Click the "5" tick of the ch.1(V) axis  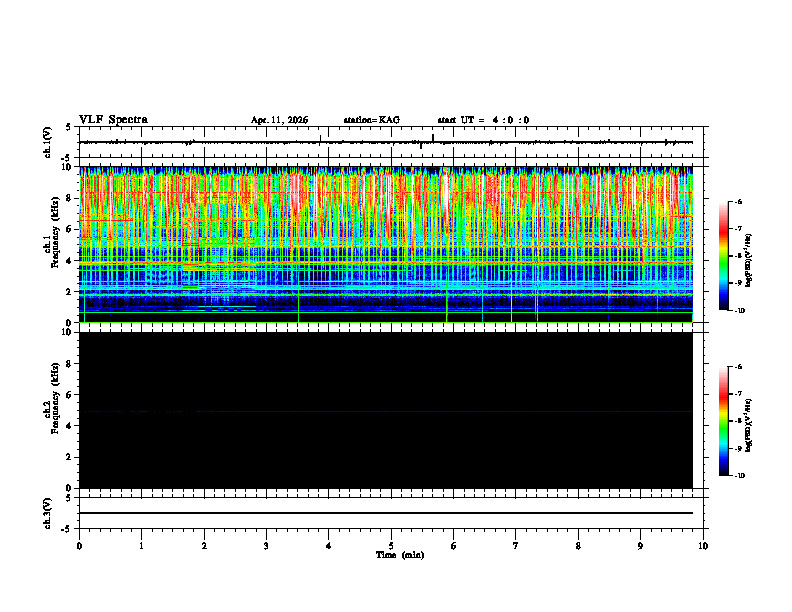point(69,127)
